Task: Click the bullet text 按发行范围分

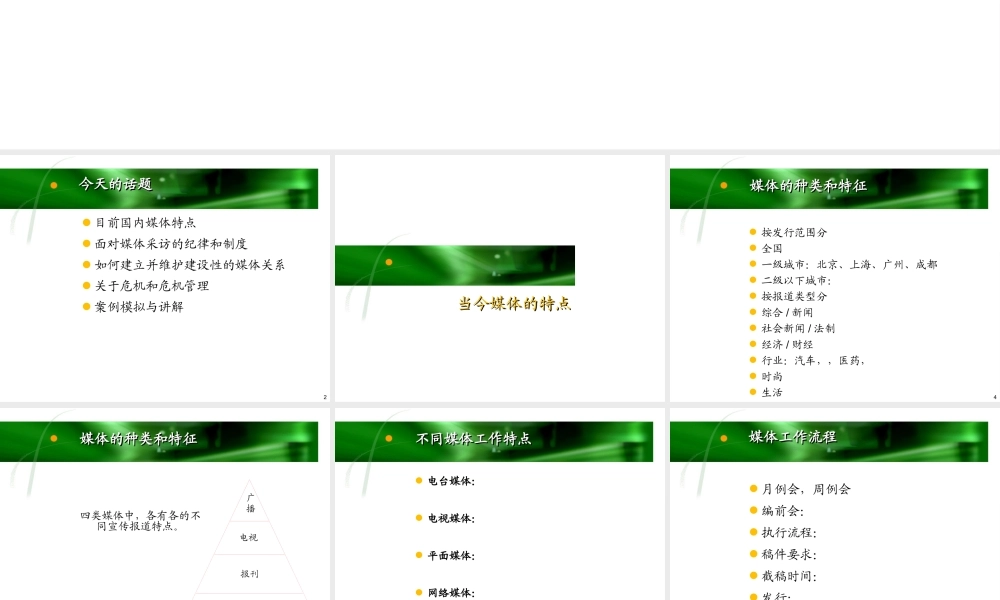Action: coord(794,232)
